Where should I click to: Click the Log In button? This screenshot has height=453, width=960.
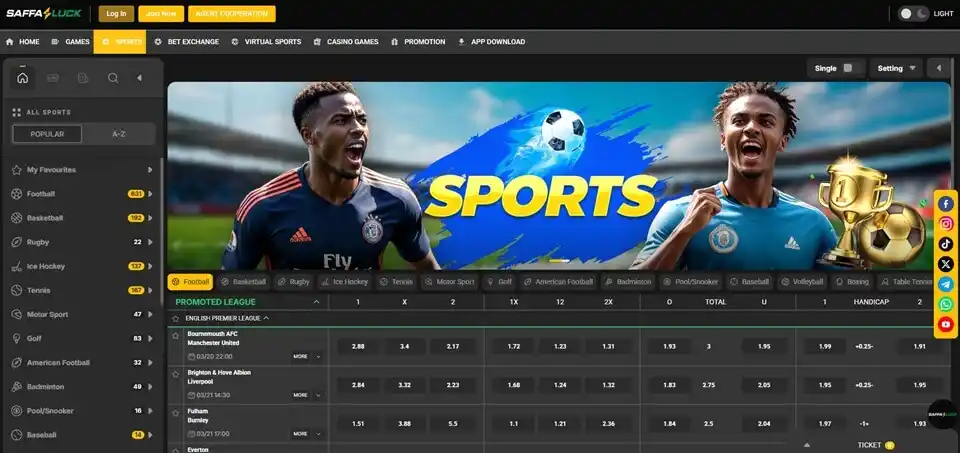point(116,13)
